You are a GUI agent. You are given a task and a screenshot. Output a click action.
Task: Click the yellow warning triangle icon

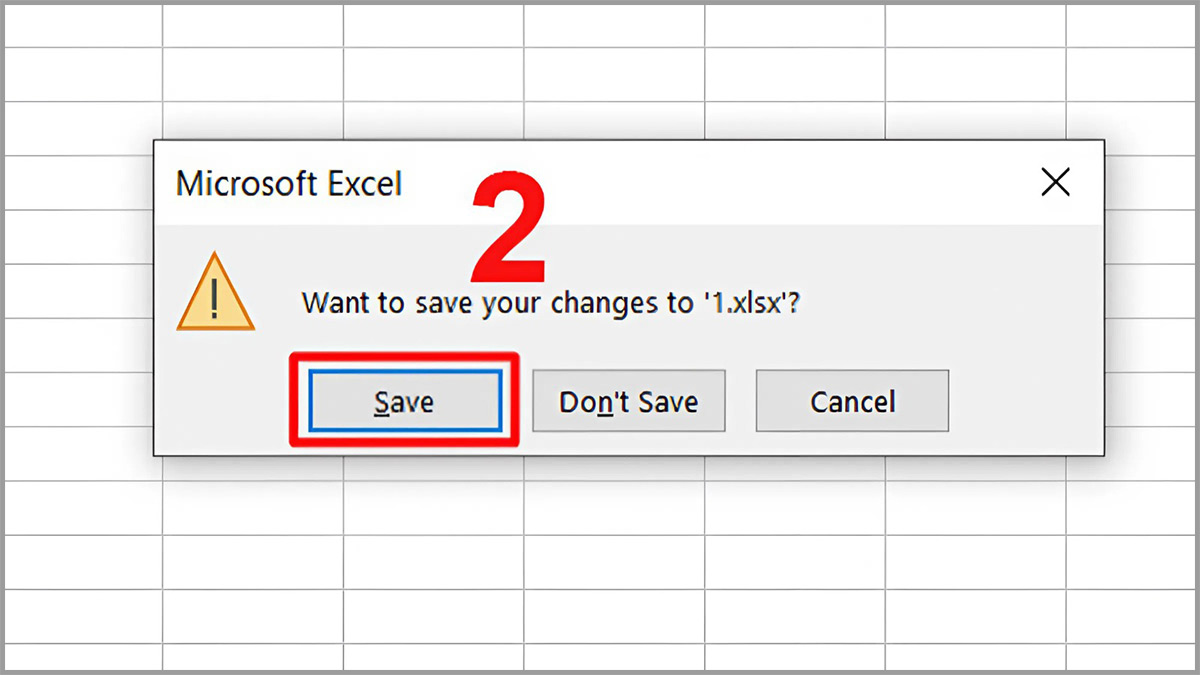[216, 293]
